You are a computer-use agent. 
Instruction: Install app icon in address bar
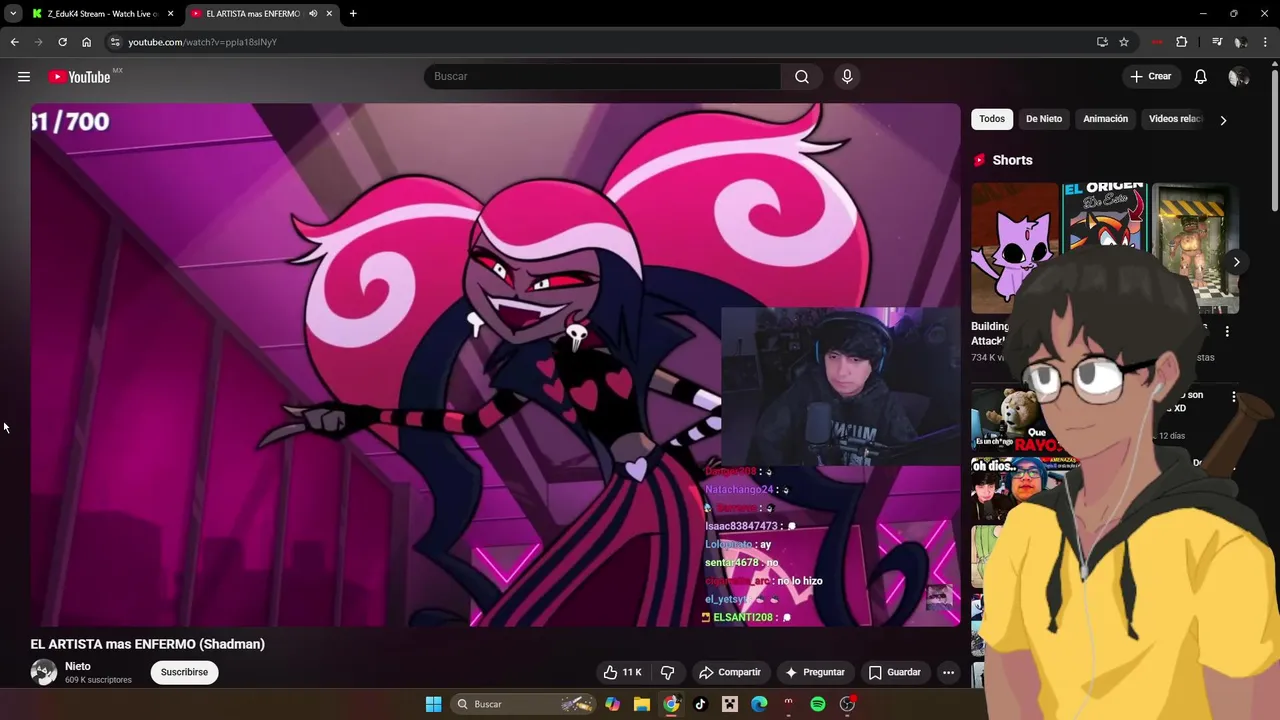[1102, 42]
